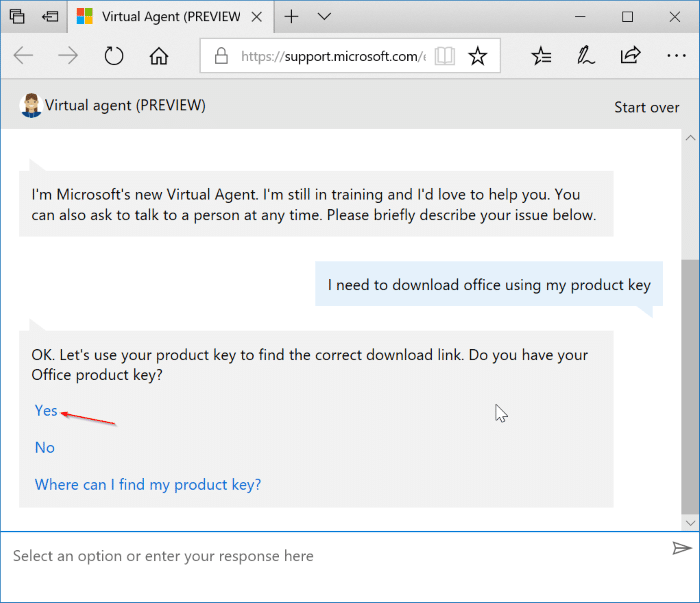Add notes with the pen icon
This screenshot has width=700, height=603.
[585, 56]
